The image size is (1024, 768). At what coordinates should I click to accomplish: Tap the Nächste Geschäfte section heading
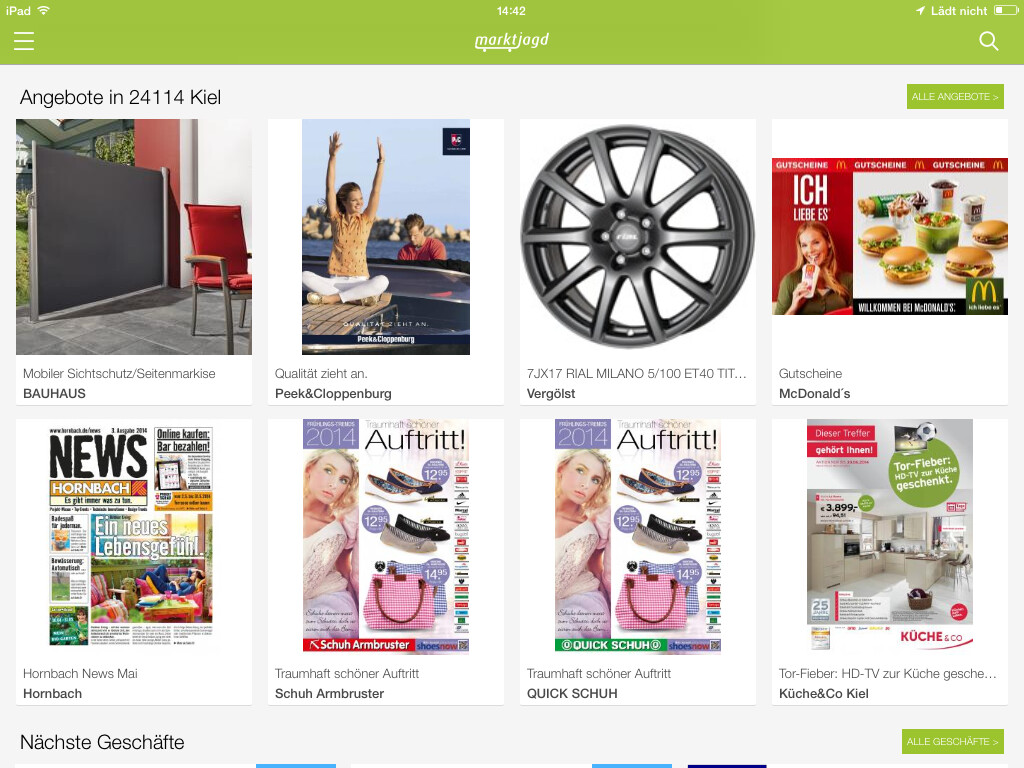[x=102, y=742]
